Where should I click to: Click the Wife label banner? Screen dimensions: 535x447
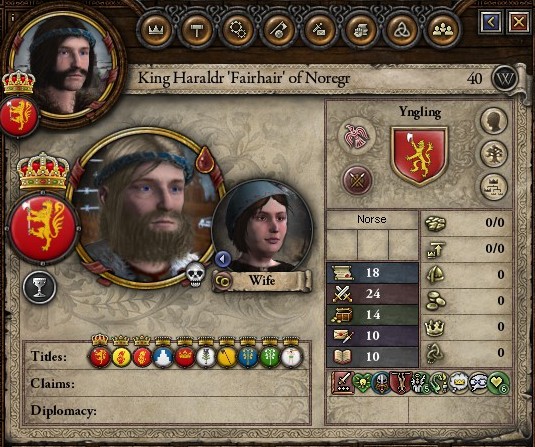coord(262,281)
